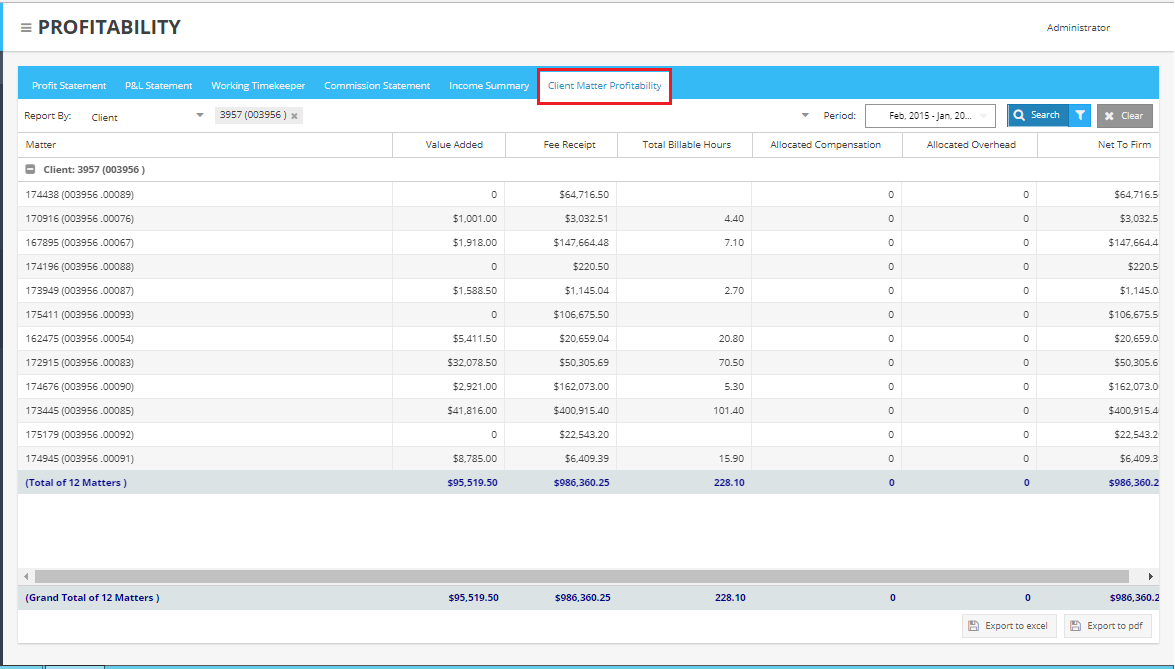Expand the client selection dropdown arrow

click(806, 115)
